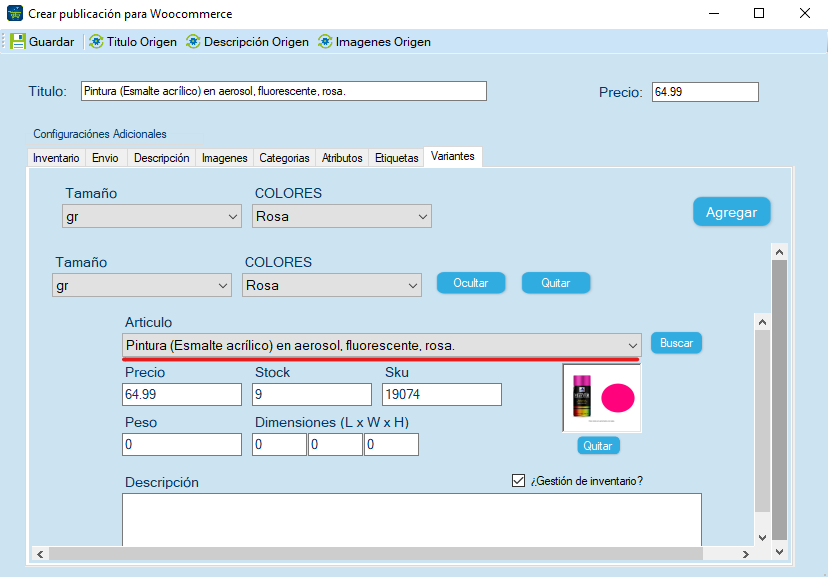Viewport: 828px width, 577px height.
Task: Click the Guardar save icon
Action: point(18,42)
